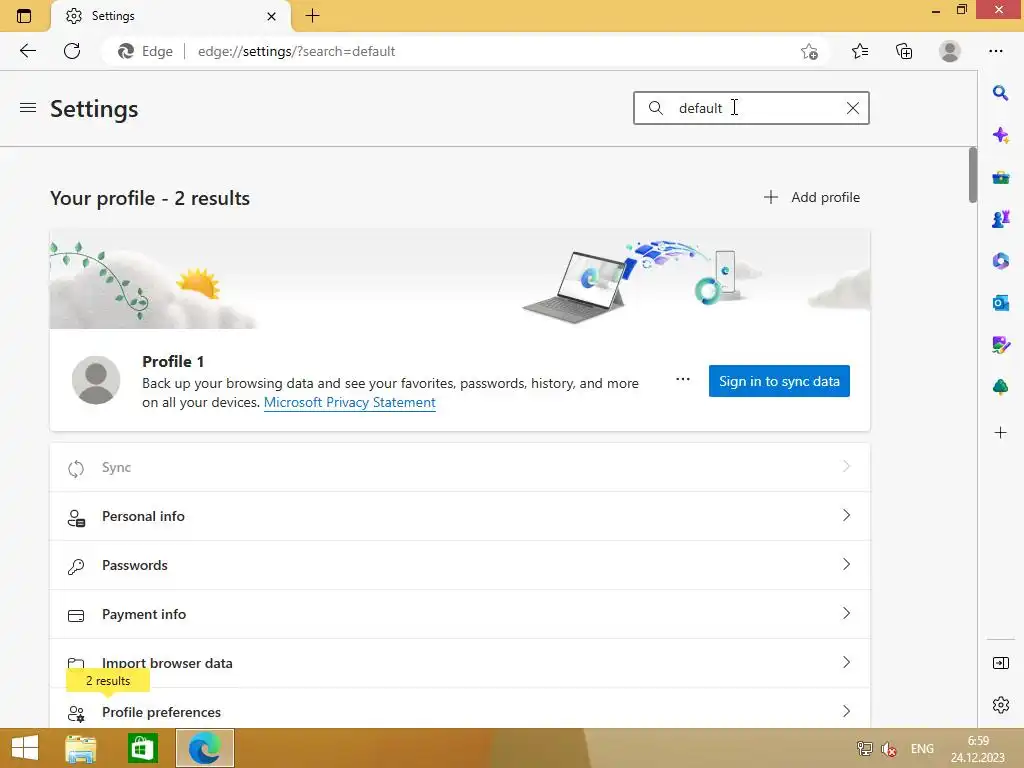Screen dimensions: 1024x768
Task: Open the Settings hamburger menu
Action: click(27, 108)
